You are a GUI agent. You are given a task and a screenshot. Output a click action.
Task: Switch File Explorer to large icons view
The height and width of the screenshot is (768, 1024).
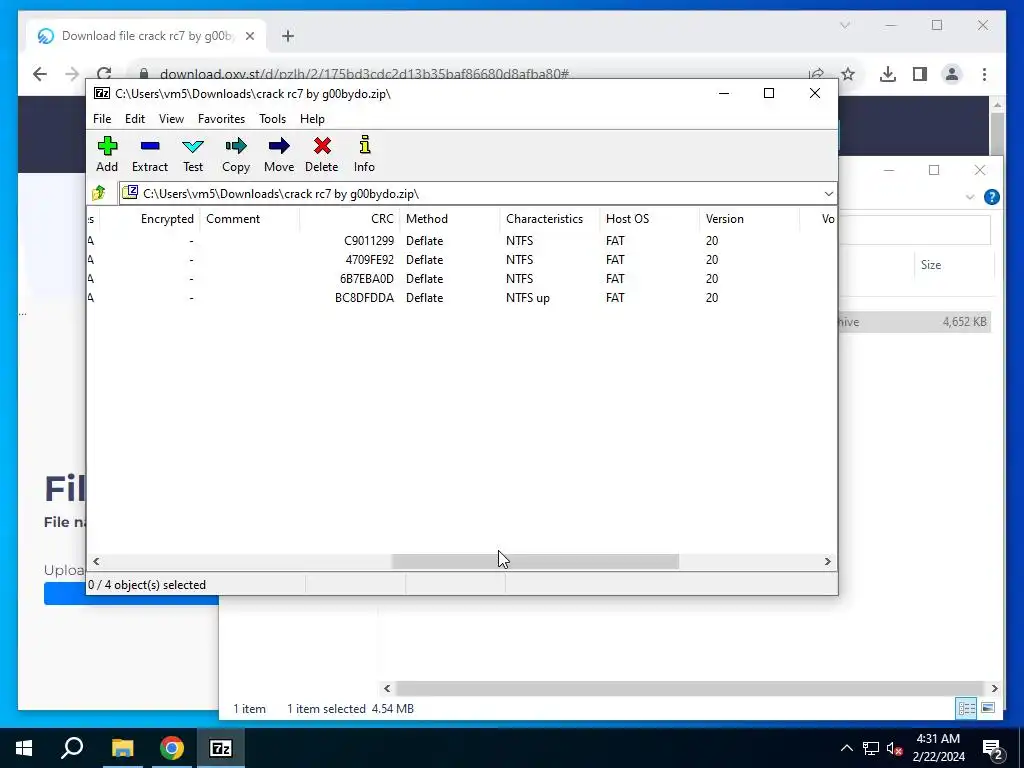(988, 708)
